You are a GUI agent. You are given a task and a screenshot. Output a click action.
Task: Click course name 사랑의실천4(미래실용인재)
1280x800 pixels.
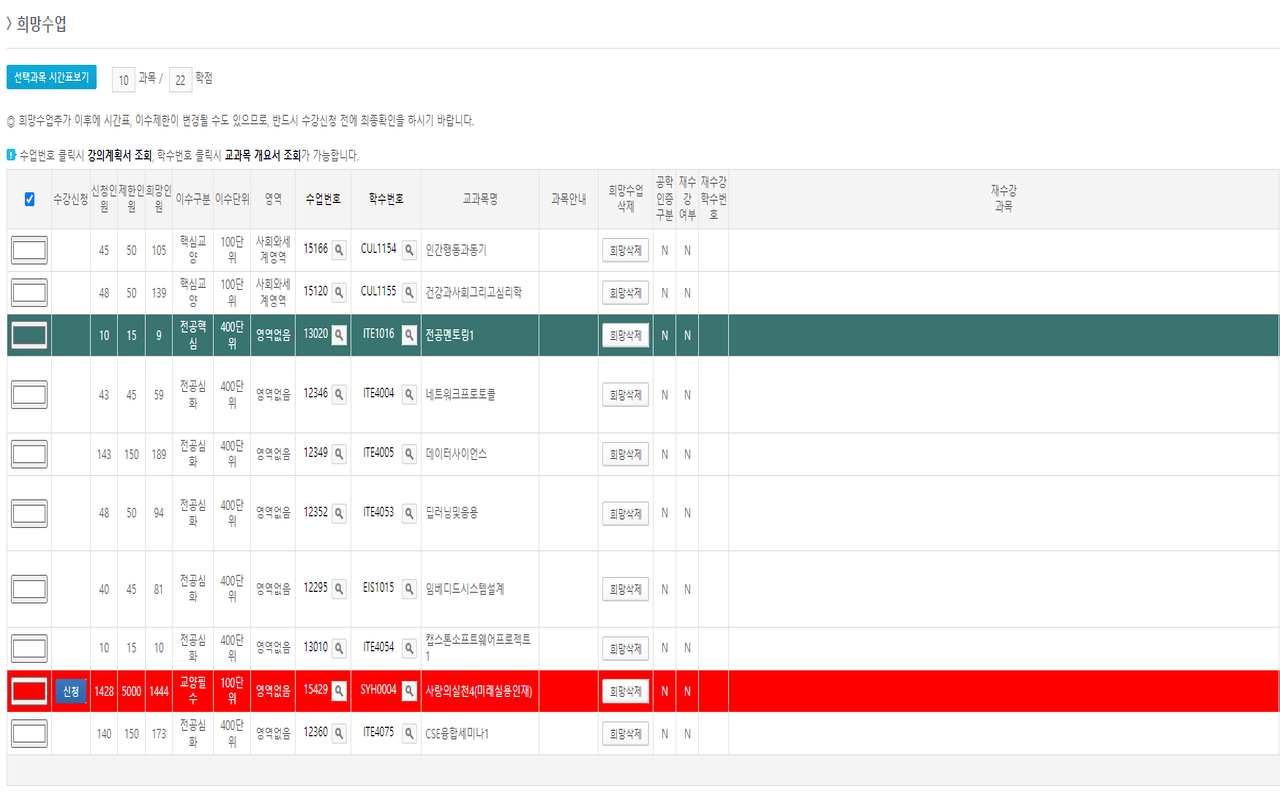coord(480,691)
